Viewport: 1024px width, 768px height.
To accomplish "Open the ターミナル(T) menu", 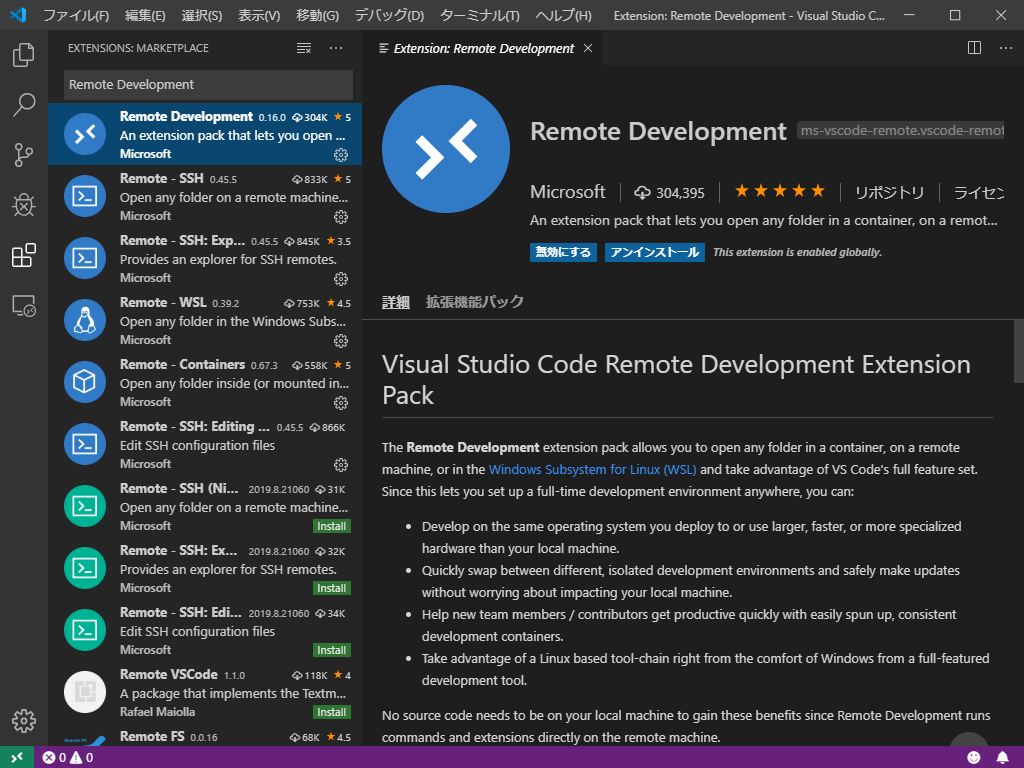I will pyautogui.click(x=479, y=15).
